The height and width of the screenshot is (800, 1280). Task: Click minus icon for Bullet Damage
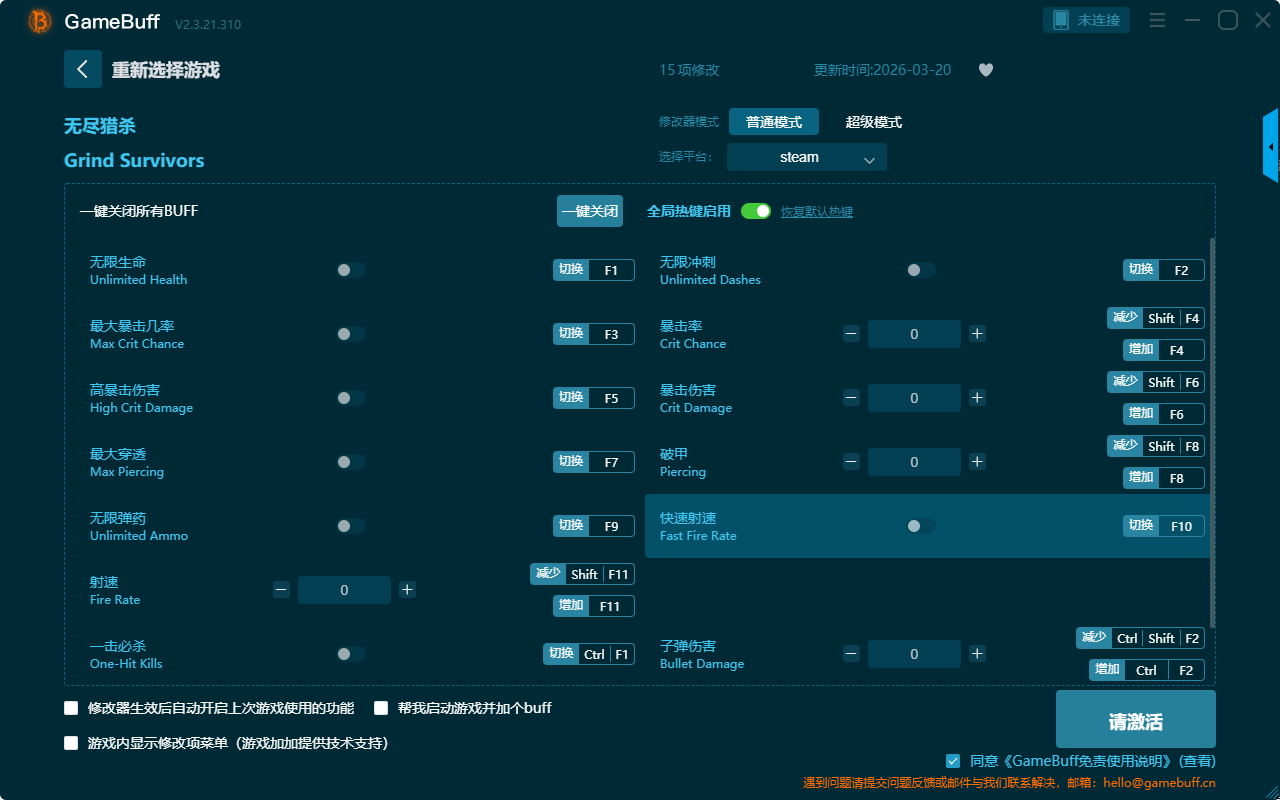[851, 654]
